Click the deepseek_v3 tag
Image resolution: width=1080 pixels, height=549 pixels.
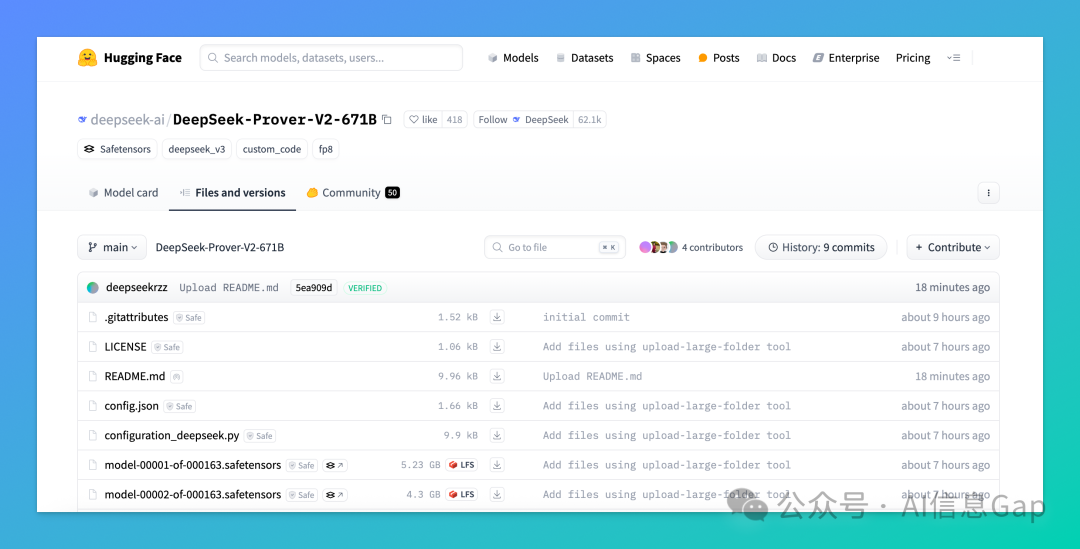point(197,149)
